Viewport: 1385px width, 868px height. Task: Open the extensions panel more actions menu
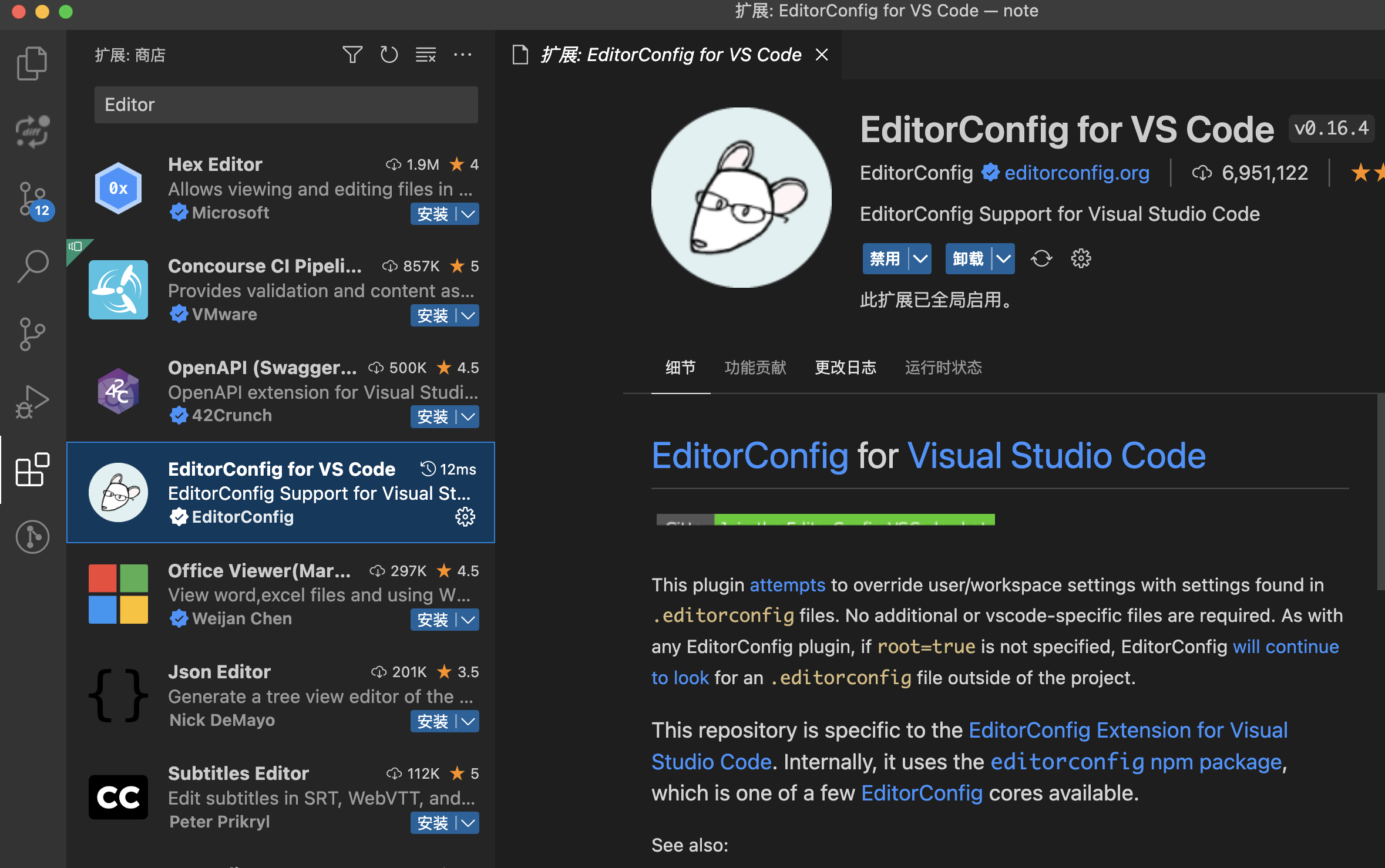pyautogui.click(x=463, y=55)
